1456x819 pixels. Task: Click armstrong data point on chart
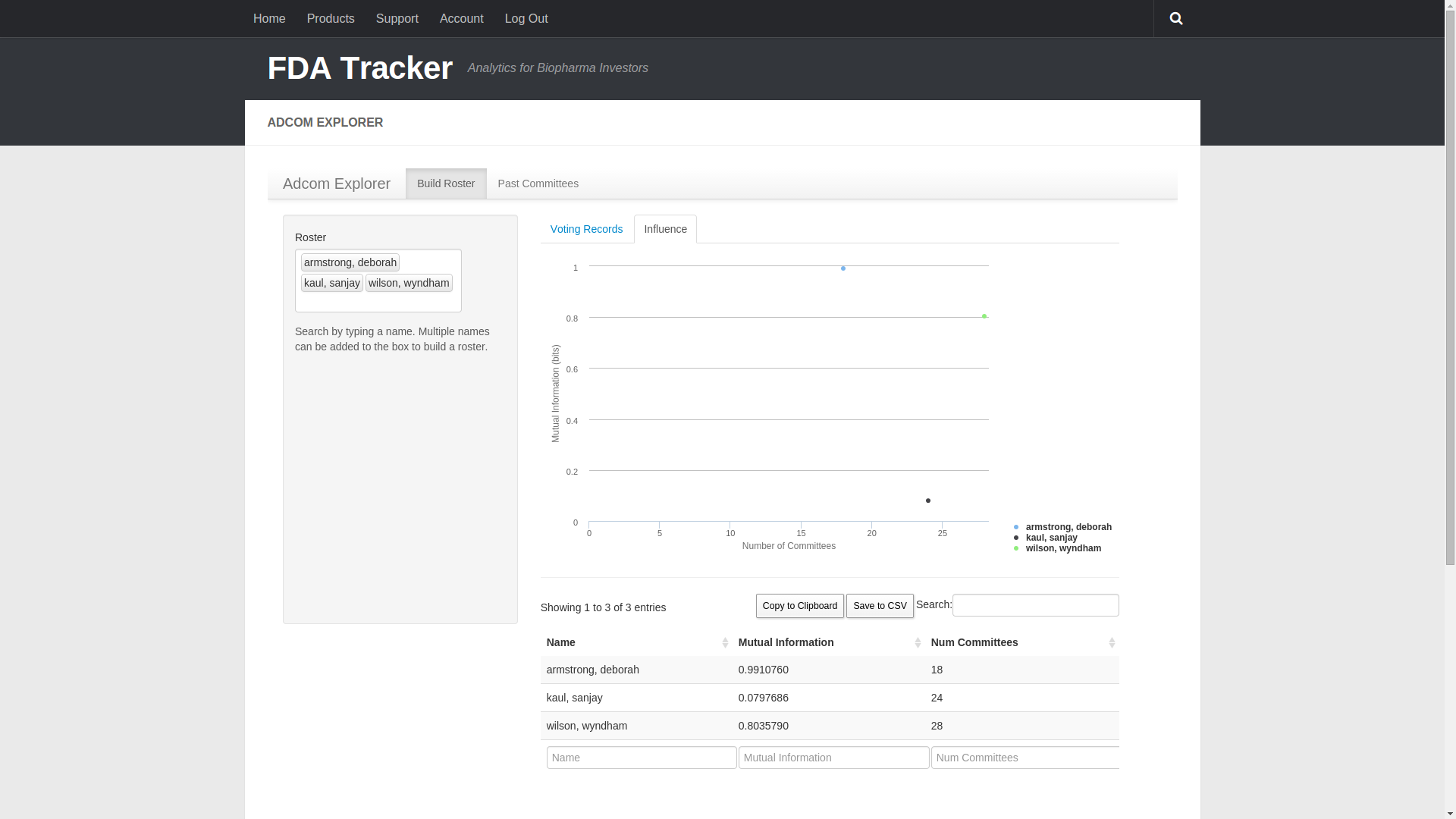tap(843, 268)
